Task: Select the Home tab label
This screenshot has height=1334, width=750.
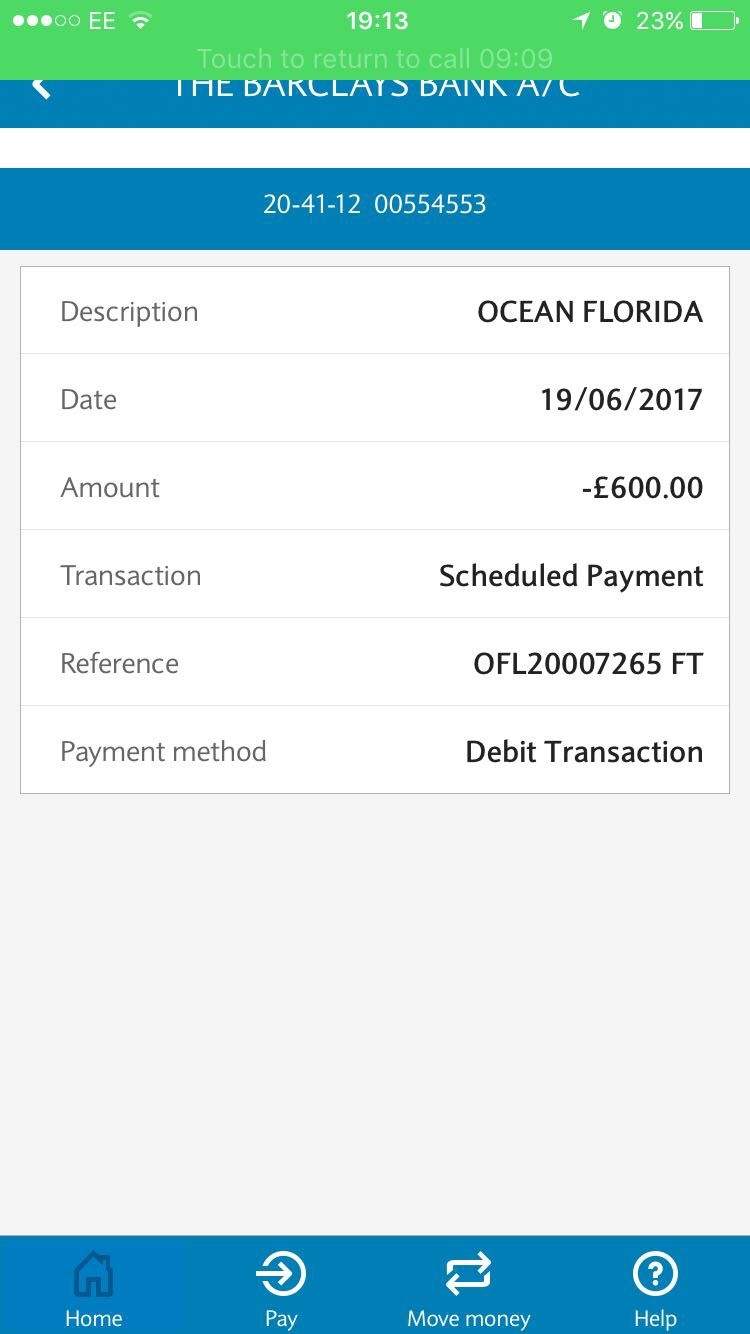Action: [x=93, y=1318]
